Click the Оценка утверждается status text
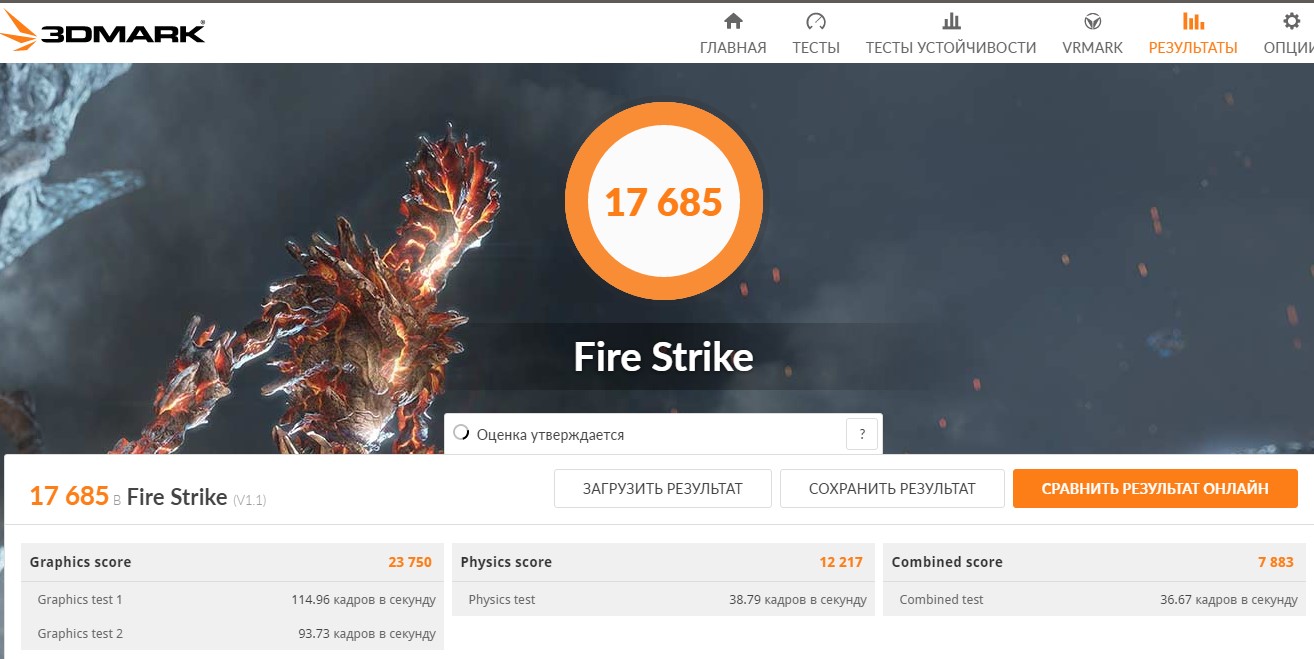 550,435
